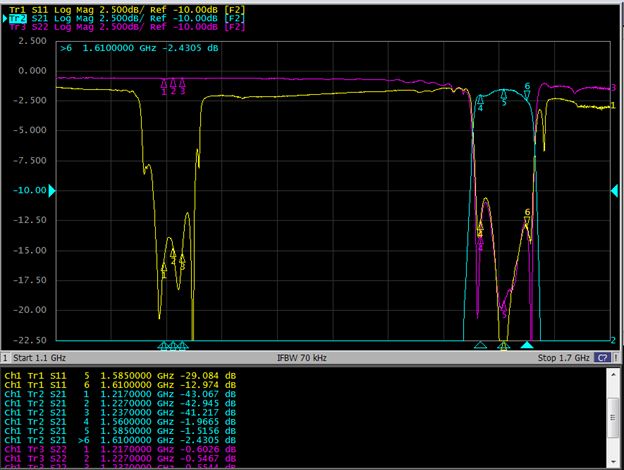The image size is (624, 470).
Task: Select S21 marker 4 row showing -1.9665 dB
Action: 120,421
